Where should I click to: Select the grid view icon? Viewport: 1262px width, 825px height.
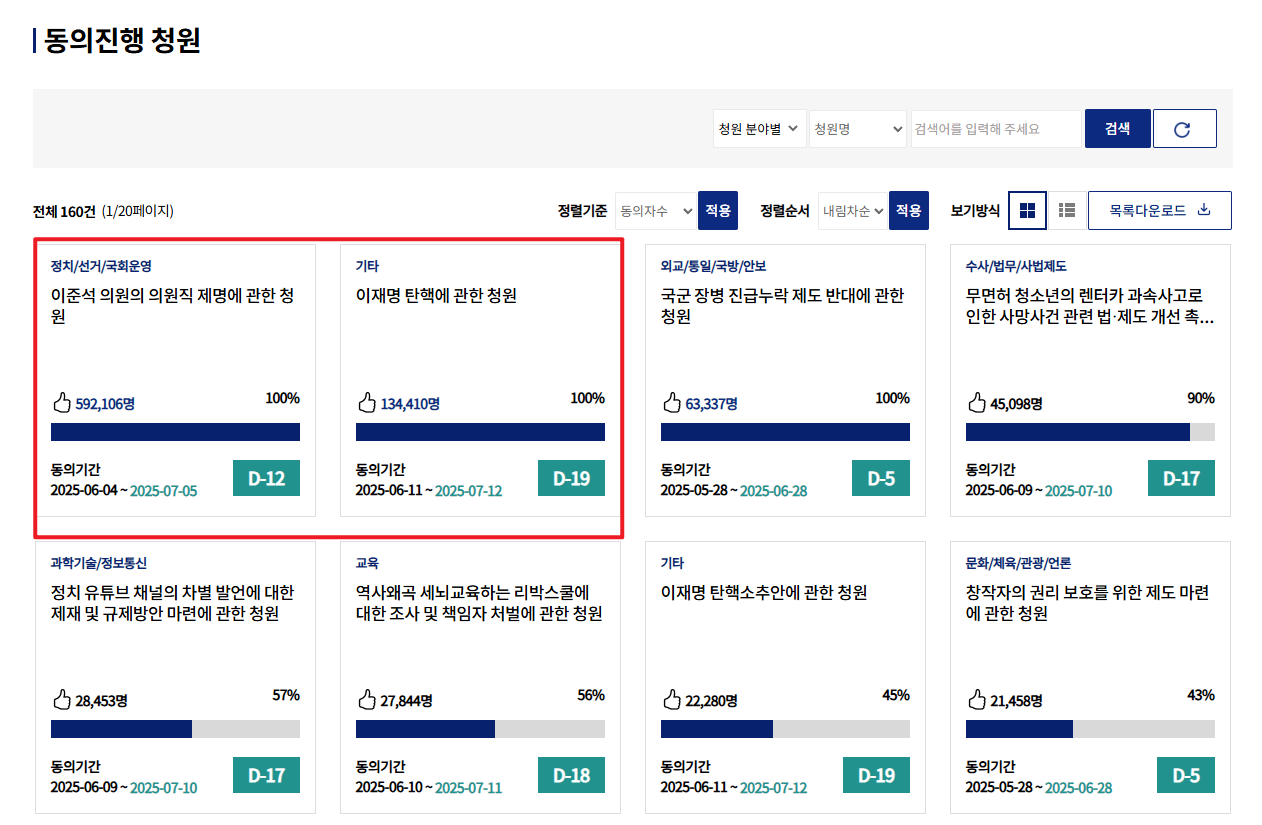pyautogui.click(x=1027, y=210)
